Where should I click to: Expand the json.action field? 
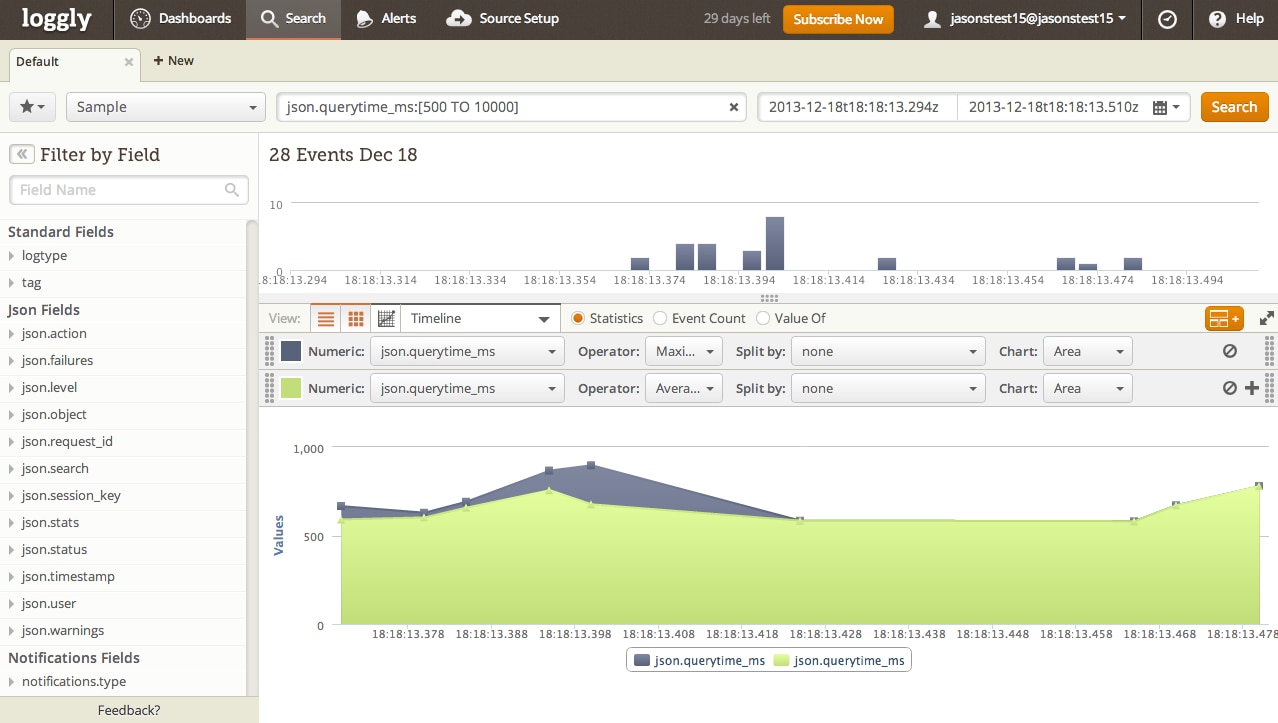click(54, 334)
